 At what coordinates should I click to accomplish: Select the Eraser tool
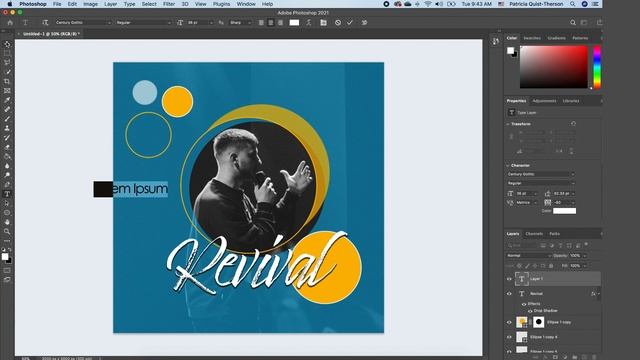7,147
